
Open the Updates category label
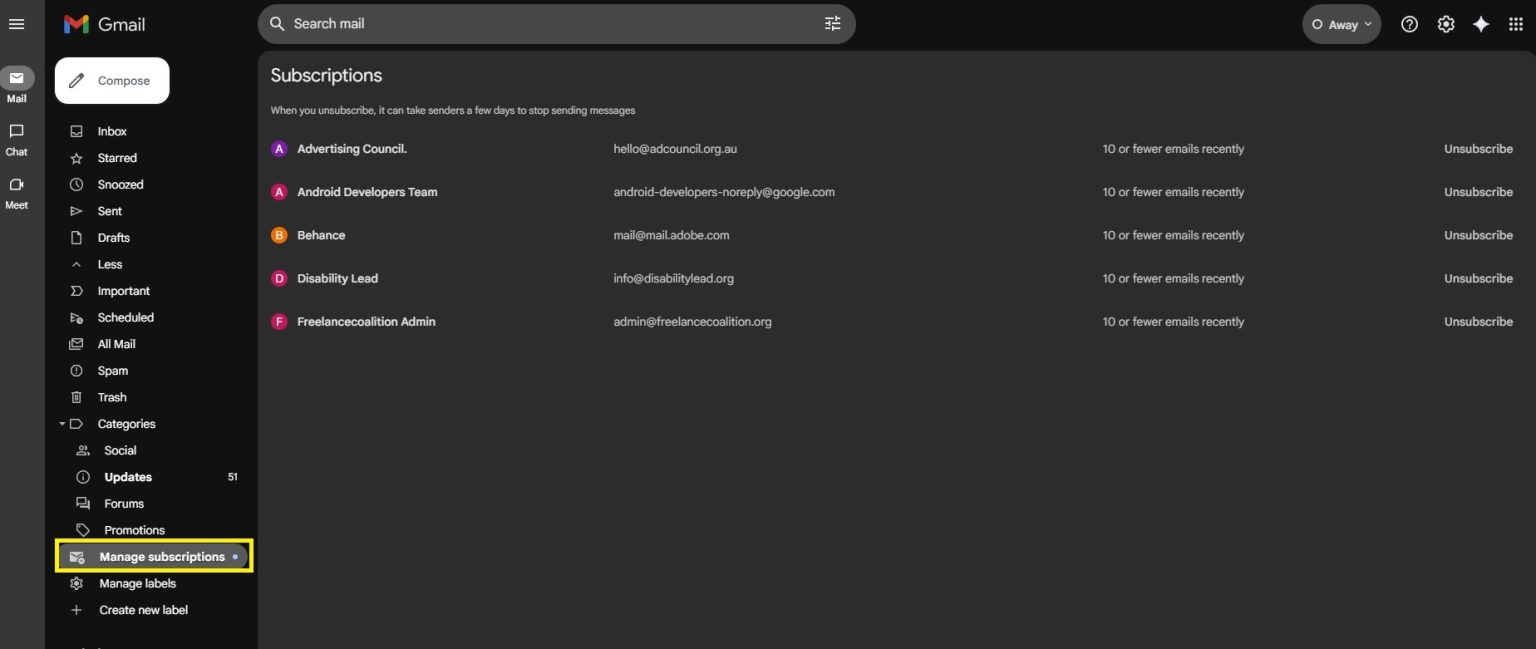click(x=127, y=477)
